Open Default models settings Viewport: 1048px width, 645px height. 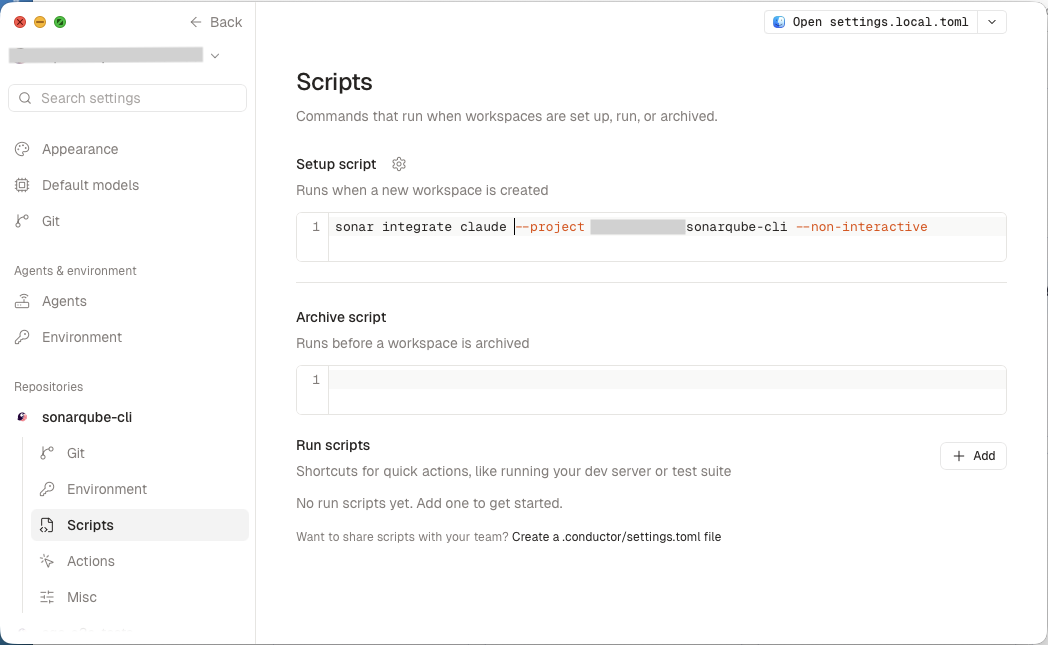coord(90,185)
